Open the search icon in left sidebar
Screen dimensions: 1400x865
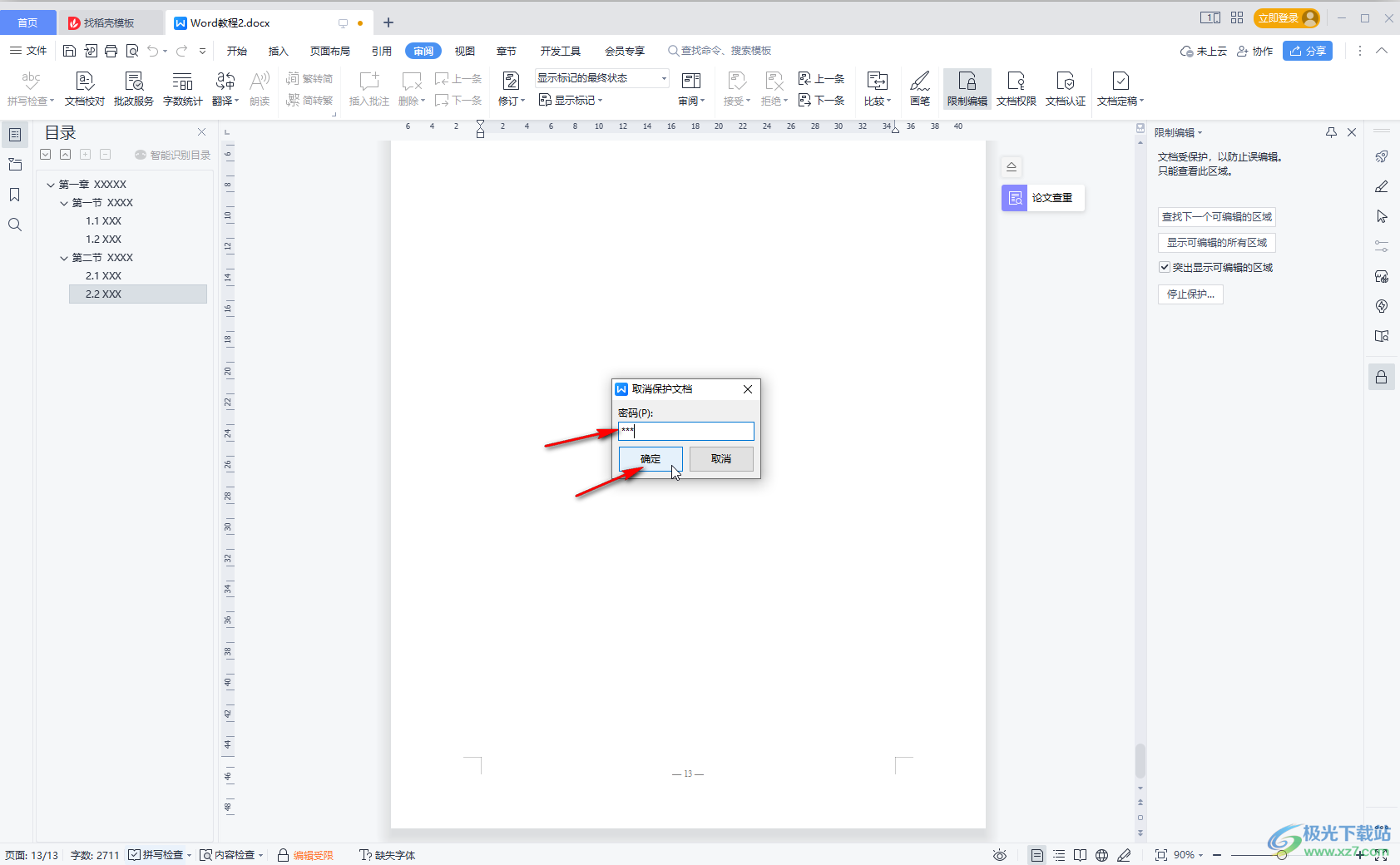(15, 225)
